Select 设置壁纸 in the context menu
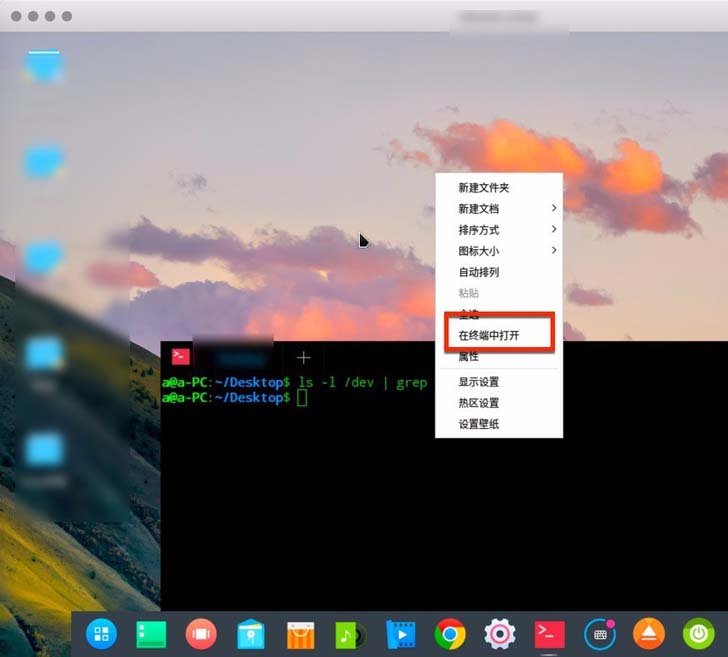 pyautogui.click(x=499, y=424)
